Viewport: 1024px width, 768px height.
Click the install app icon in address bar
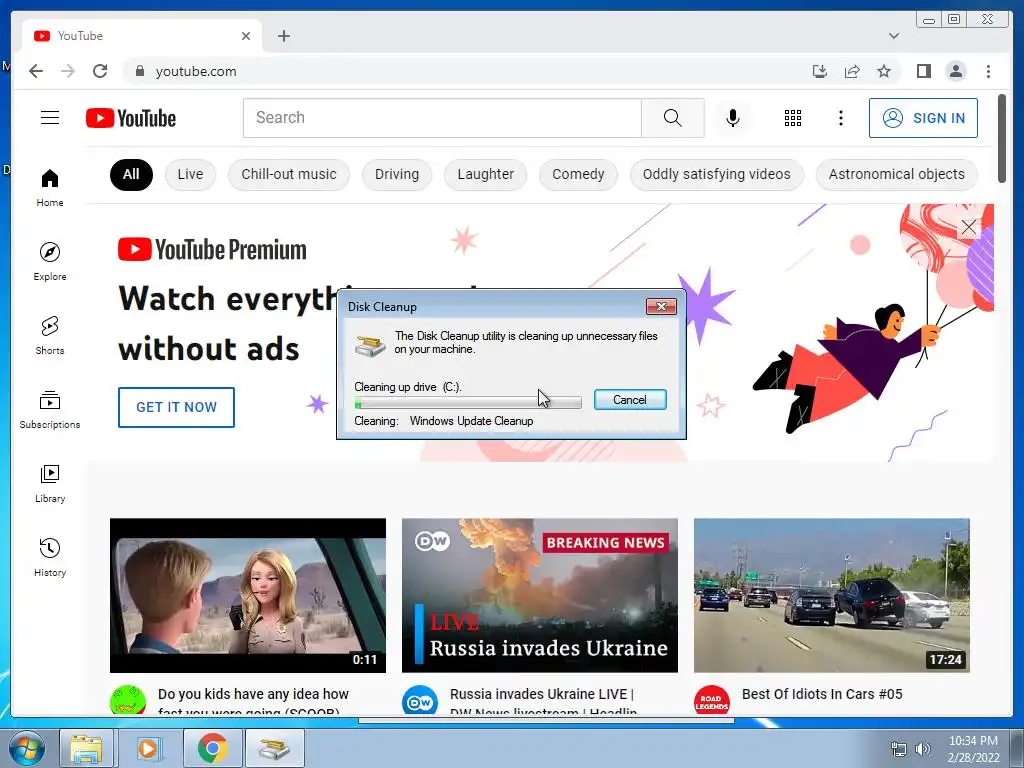(x=820, y=71)
